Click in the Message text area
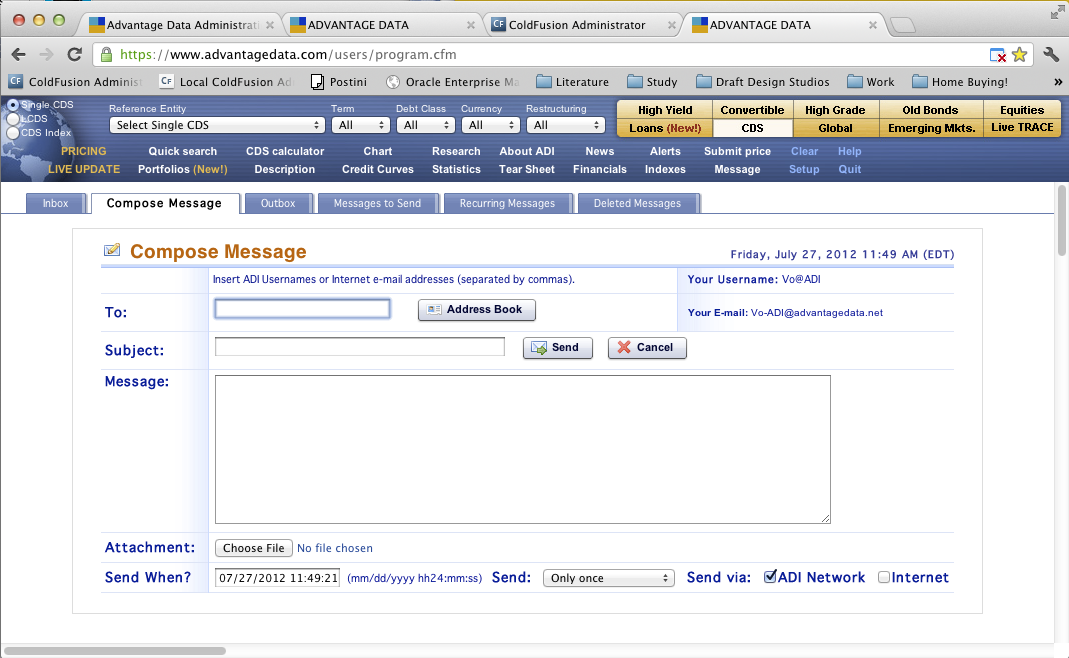1069x658 pixels. click(x=522, y=449)
